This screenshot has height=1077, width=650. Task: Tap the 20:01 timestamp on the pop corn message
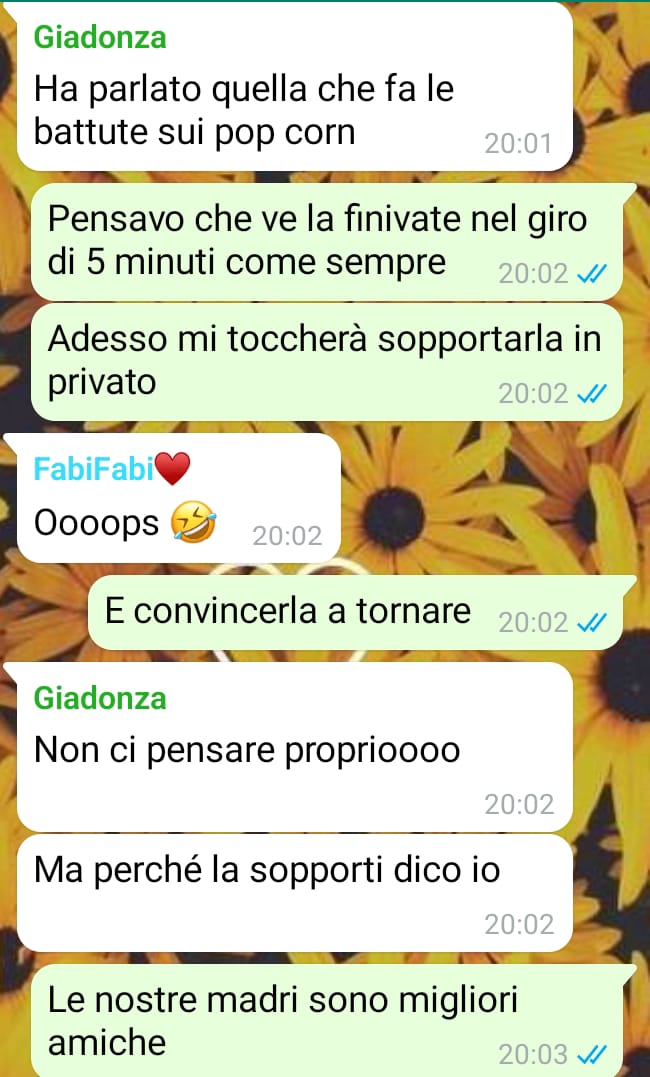click(x=518, y=144)
